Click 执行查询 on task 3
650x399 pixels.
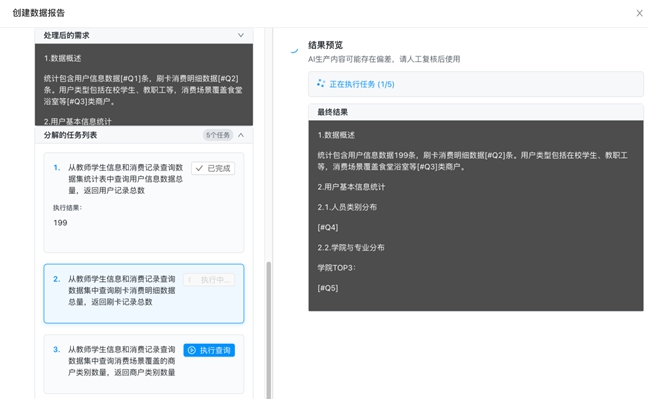click(x=209, y=350)
